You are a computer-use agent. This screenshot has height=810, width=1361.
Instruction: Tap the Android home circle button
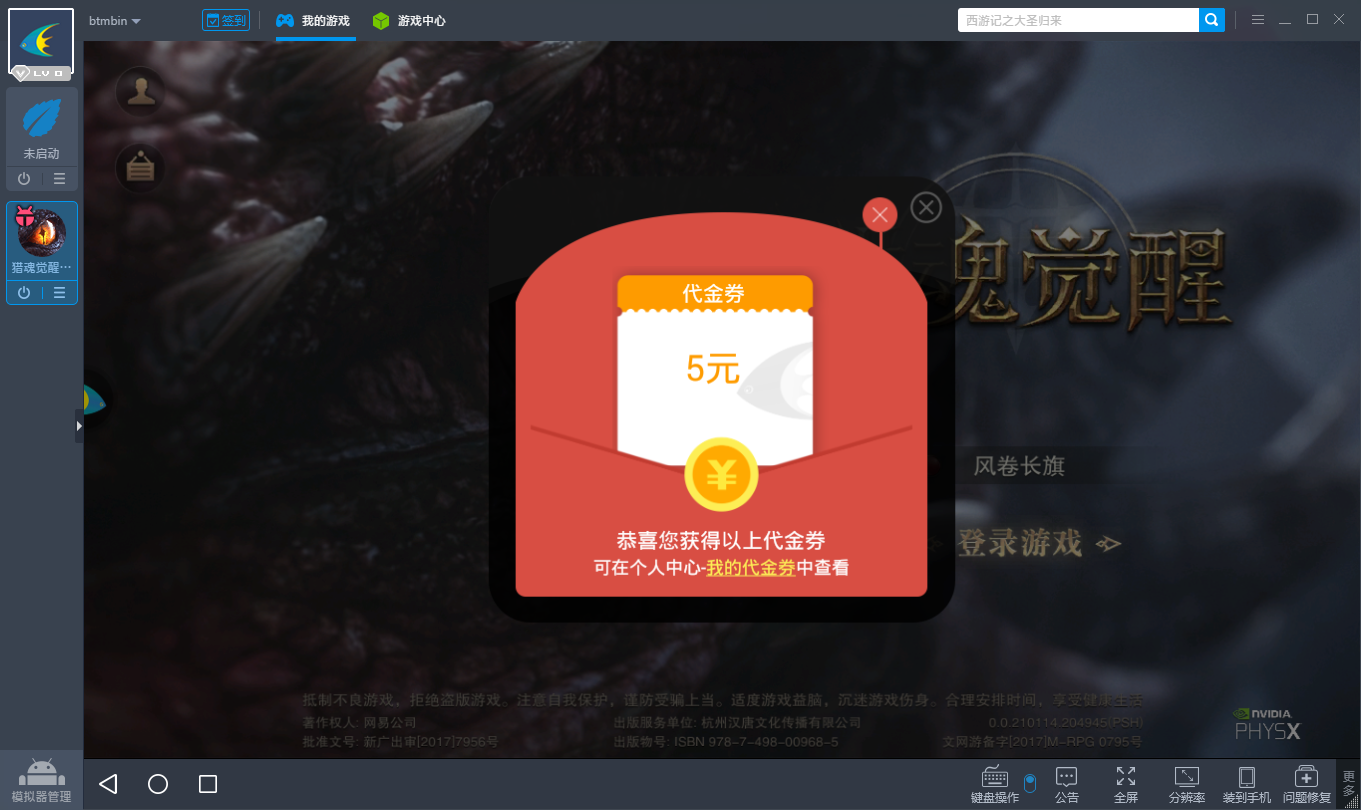point(158,784)
